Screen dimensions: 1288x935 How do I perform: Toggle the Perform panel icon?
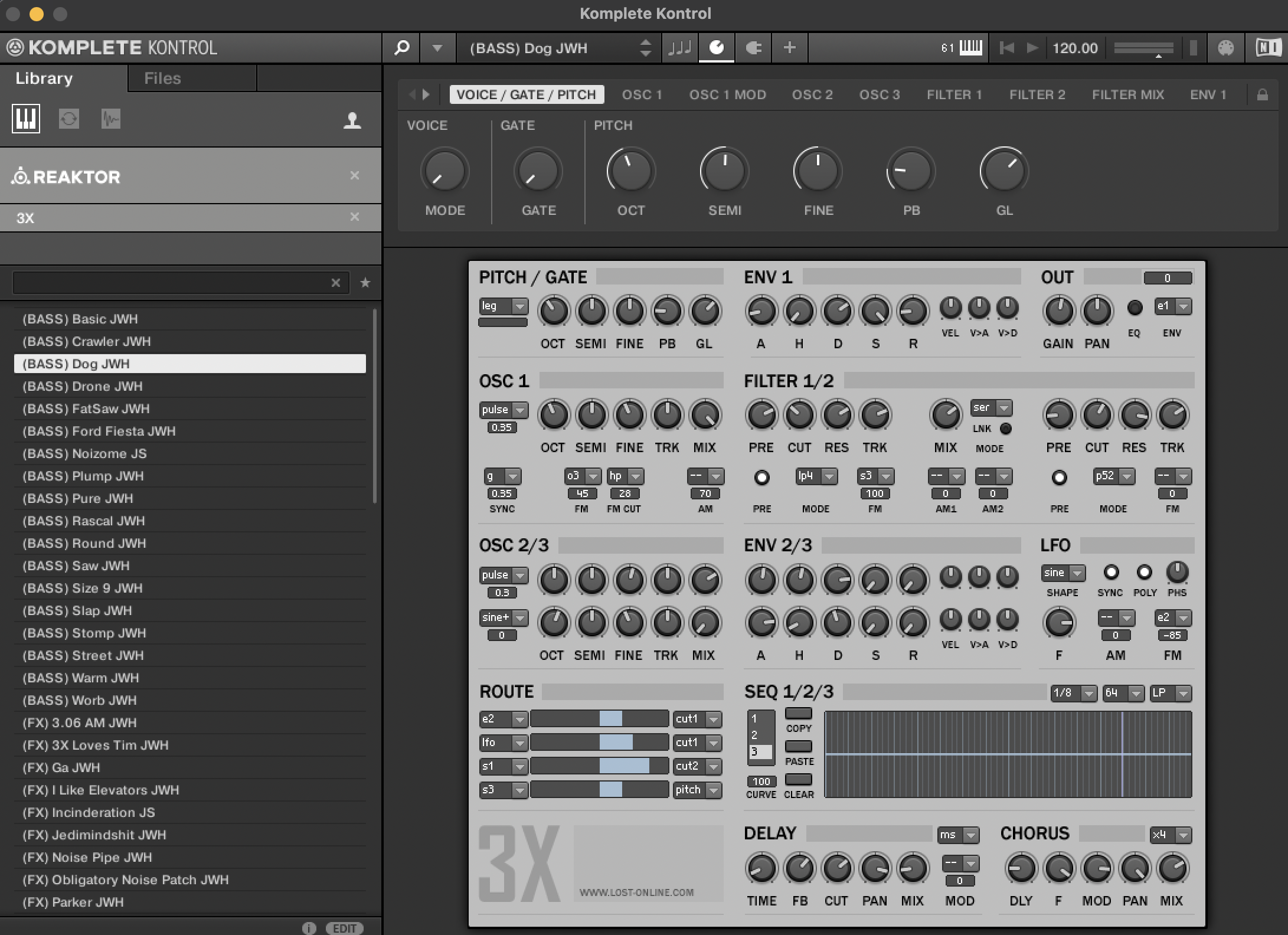[753, 48]
